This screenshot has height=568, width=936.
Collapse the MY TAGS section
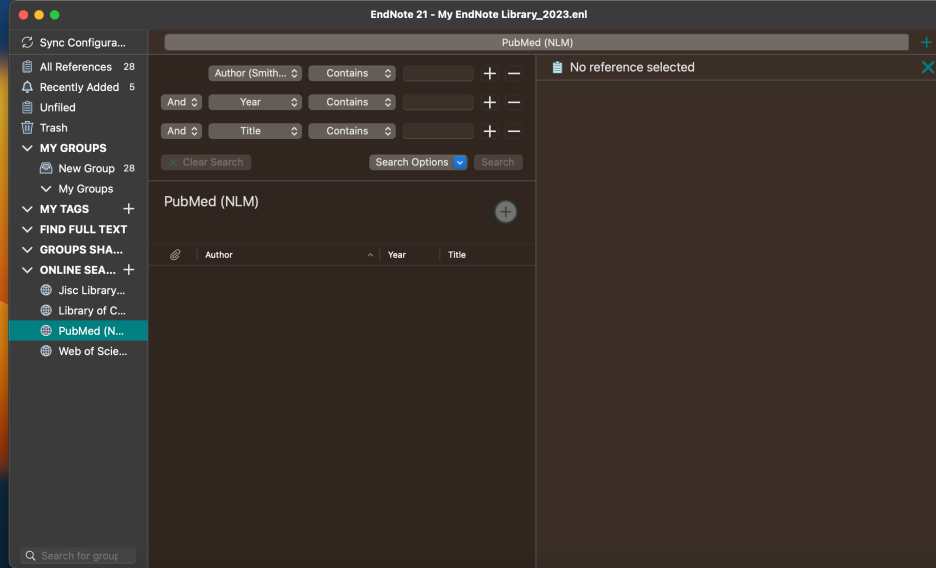(x=27, y=209)
